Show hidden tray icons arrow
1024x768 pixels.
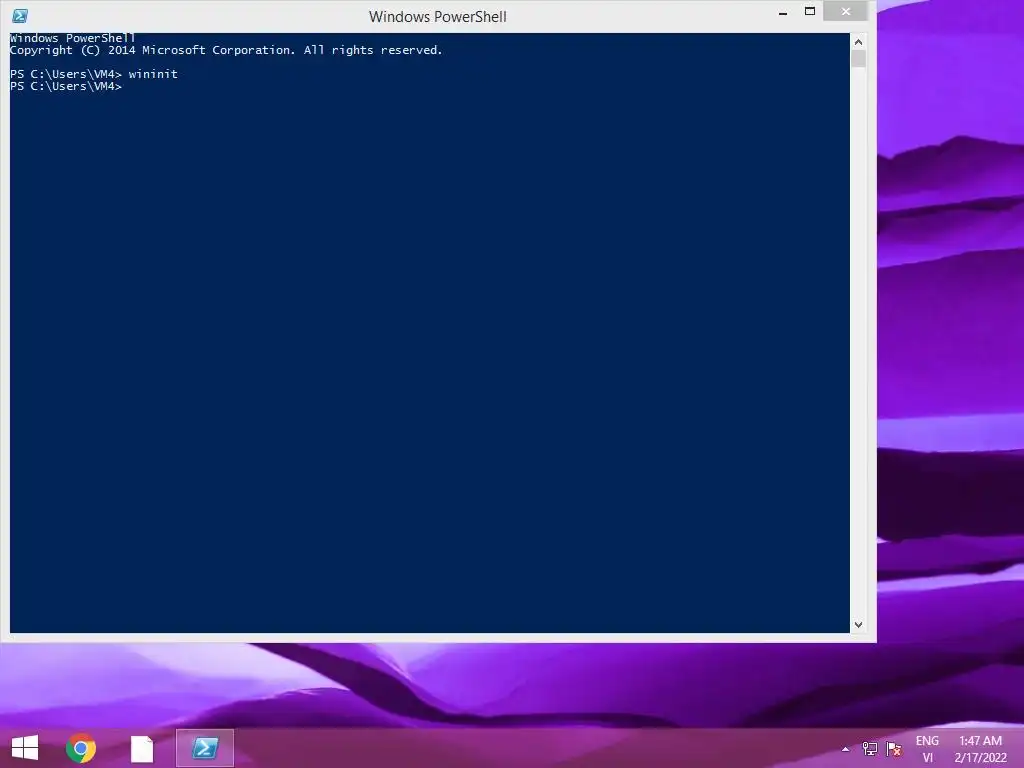click(845, 749)
